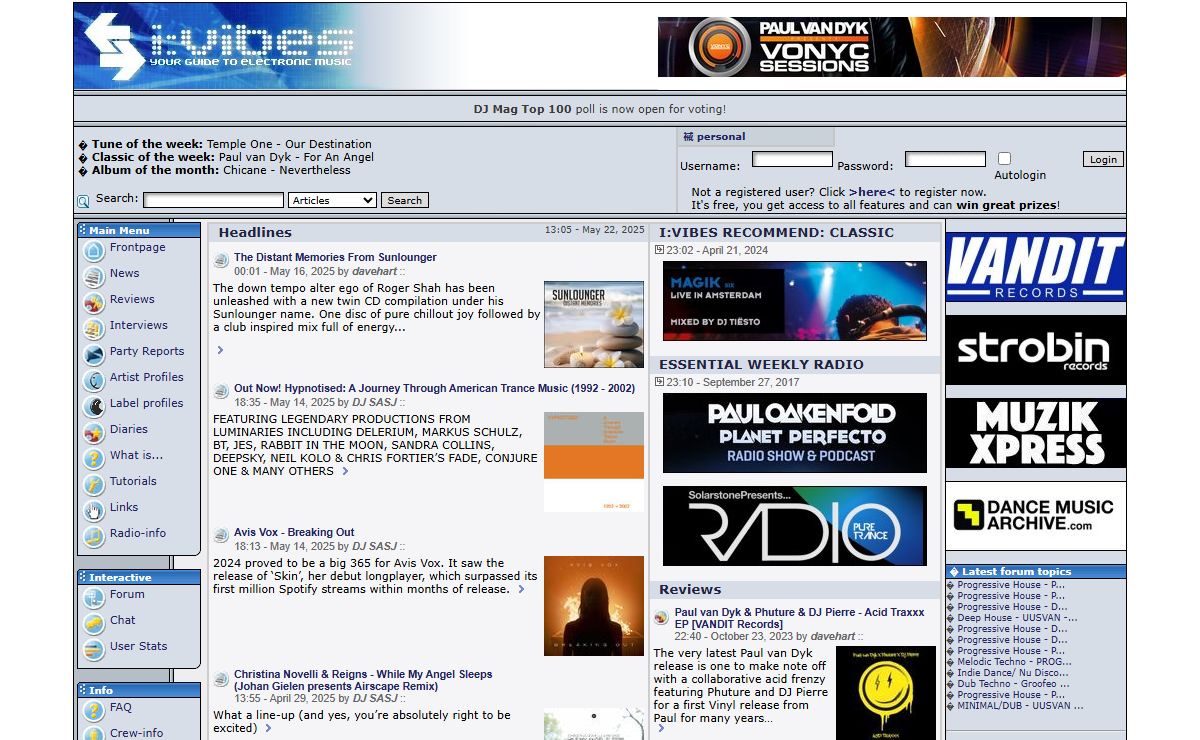Open Avis Vox - Breaking Out headline

[294, 533]
